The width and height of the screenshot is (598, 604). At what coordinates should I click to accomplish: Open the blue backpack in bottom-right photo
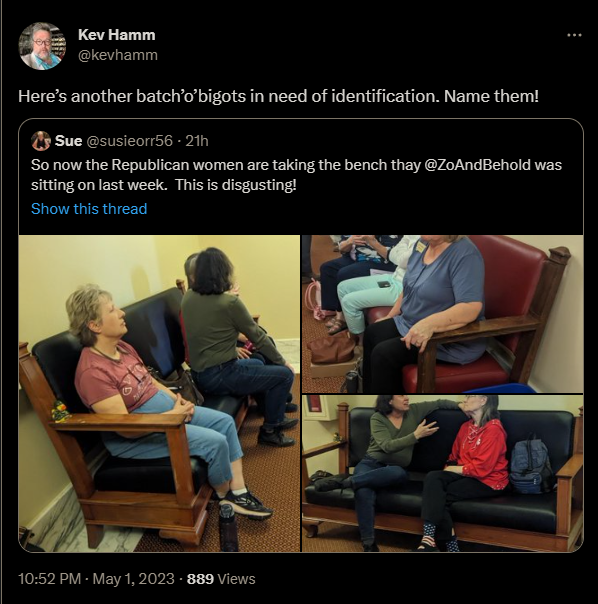tap(531, 466)
